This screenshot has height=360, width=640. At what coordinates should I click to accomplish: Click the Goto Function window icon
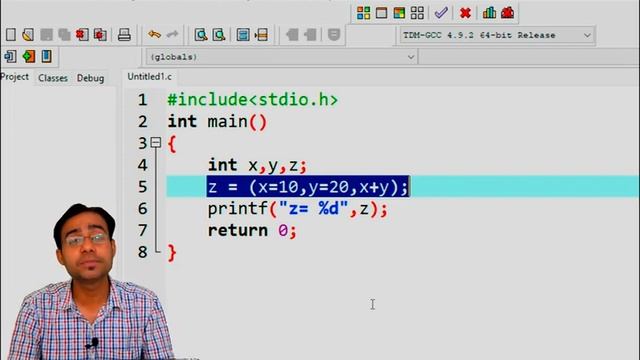click(x=243, y=35)
